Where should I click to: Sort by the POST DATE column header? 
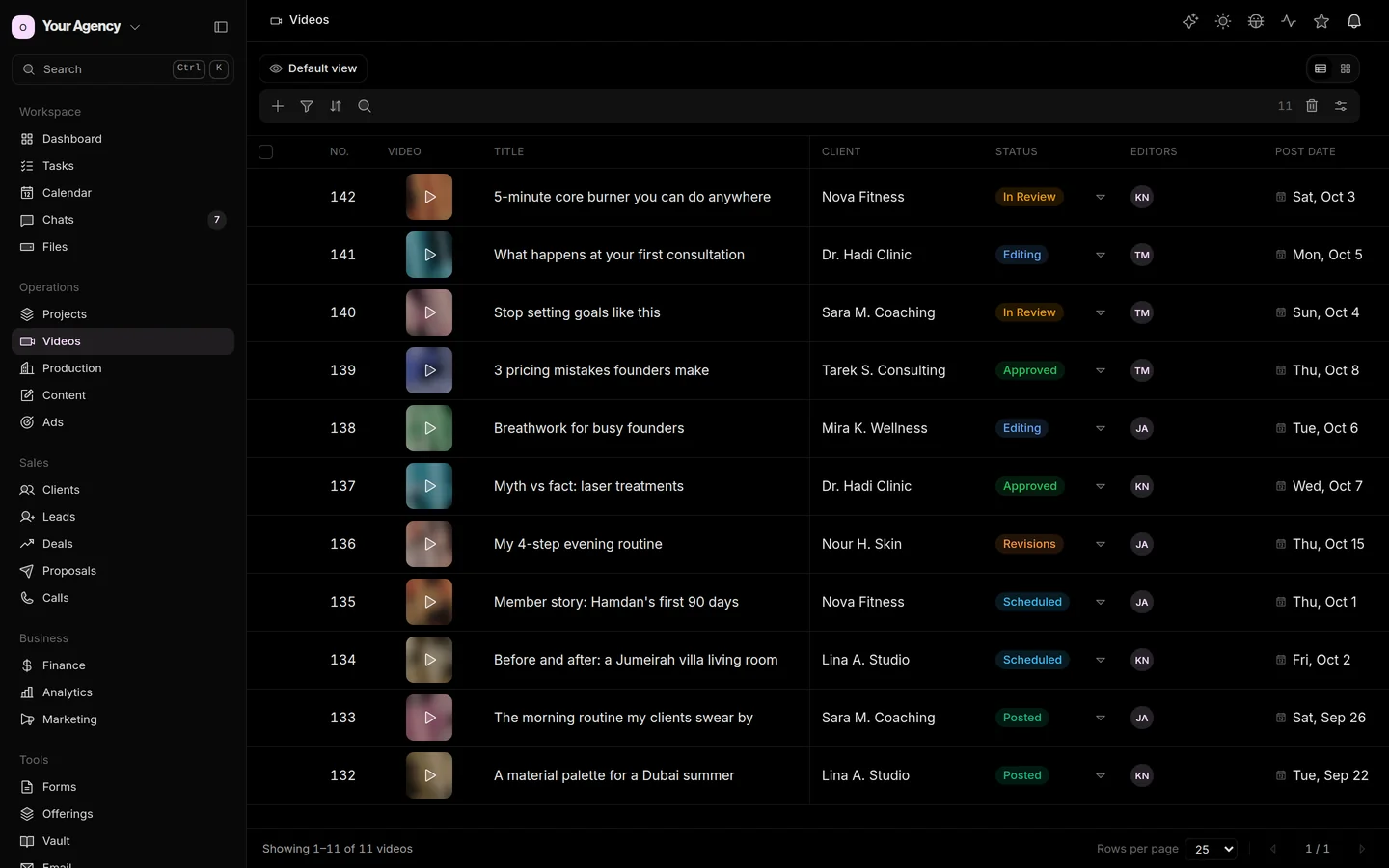click(1305, 151)
